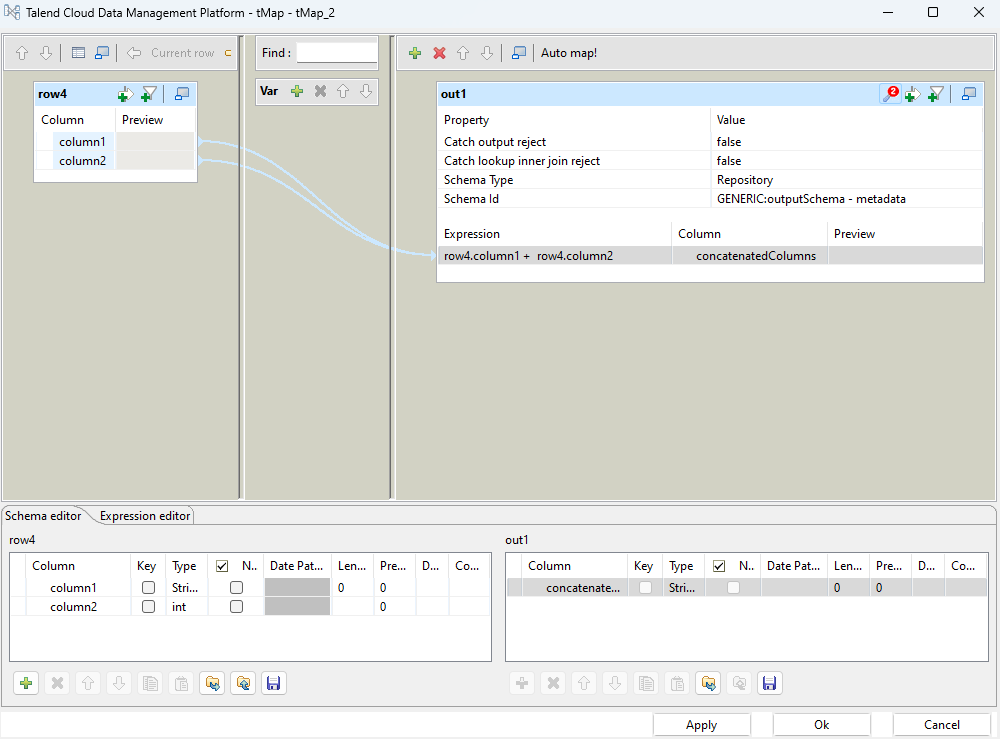
Task: Click the Auto map! button
Action: point(568,53)
